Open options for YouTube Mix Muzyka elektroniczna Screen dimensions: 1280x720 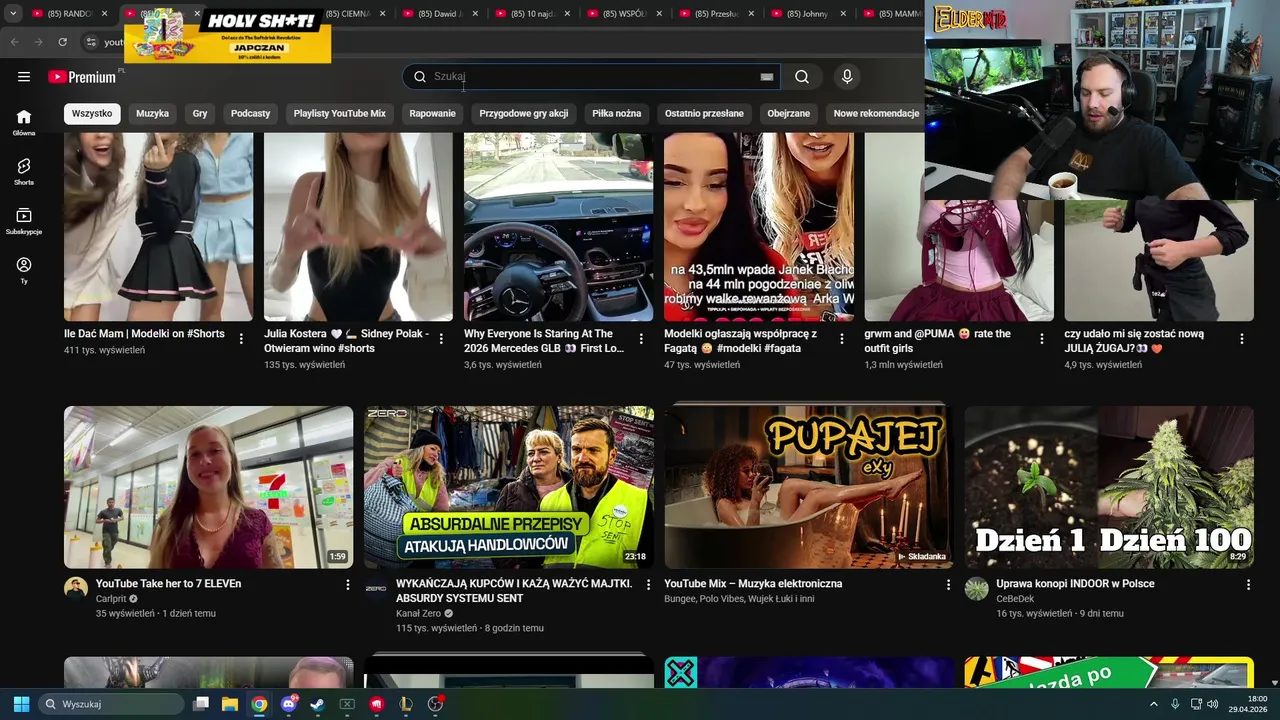click(x=948, y=584)
